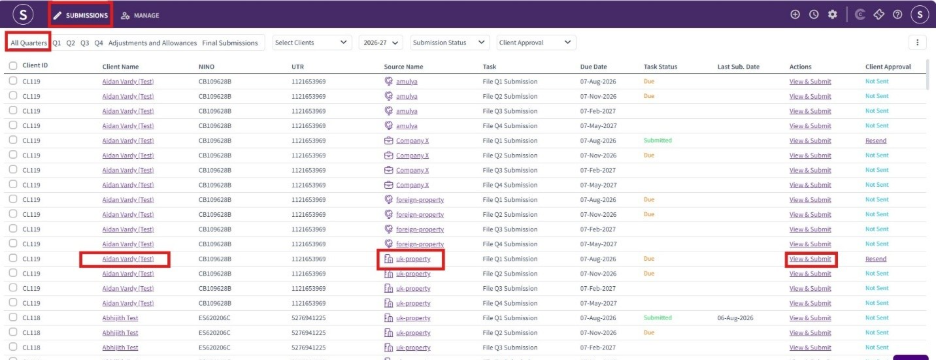
Task: Click source icon beside amulya, Q1 Submission row
Action: point(388,82)
